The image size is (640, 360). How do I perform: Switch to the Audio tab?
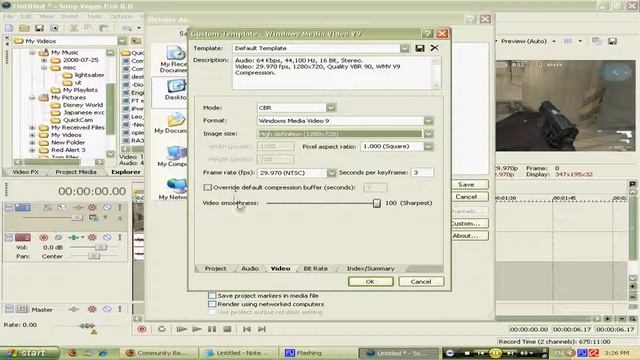(x=250, y=268)
